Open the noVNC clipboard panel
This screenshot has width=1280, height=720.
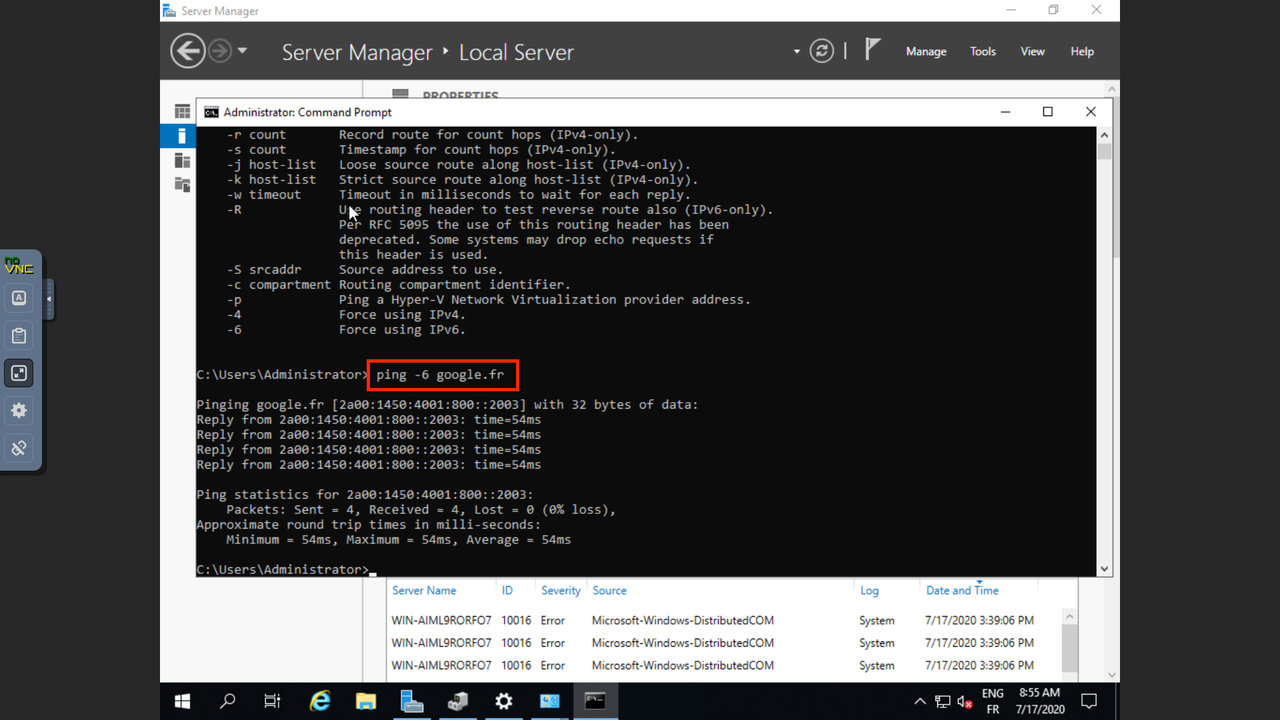[19, 336]
